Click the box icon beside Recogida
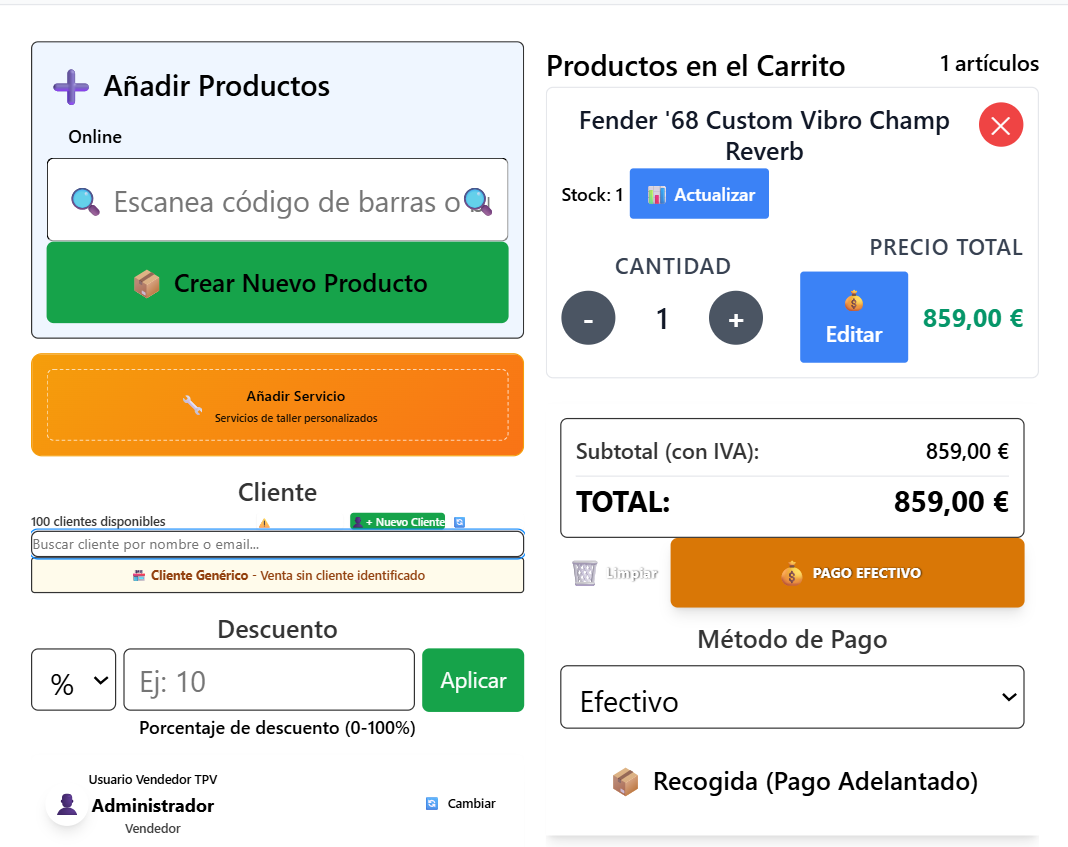Screen dimensions: 1068x847 625,782
